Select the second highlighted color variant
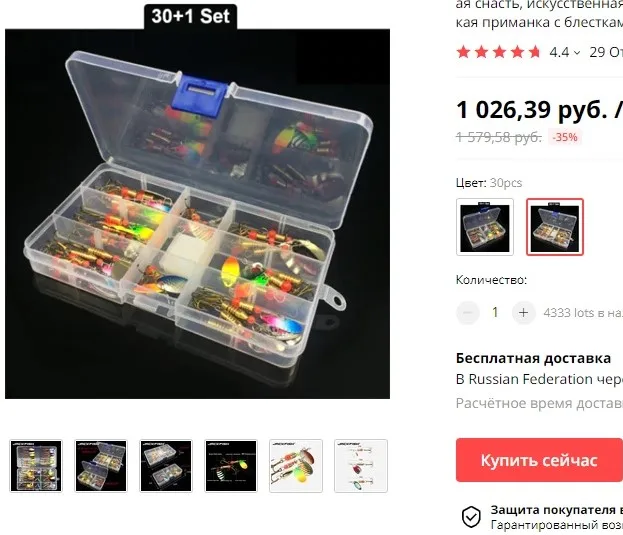The image size is (623, 535). tap(555, 227)
